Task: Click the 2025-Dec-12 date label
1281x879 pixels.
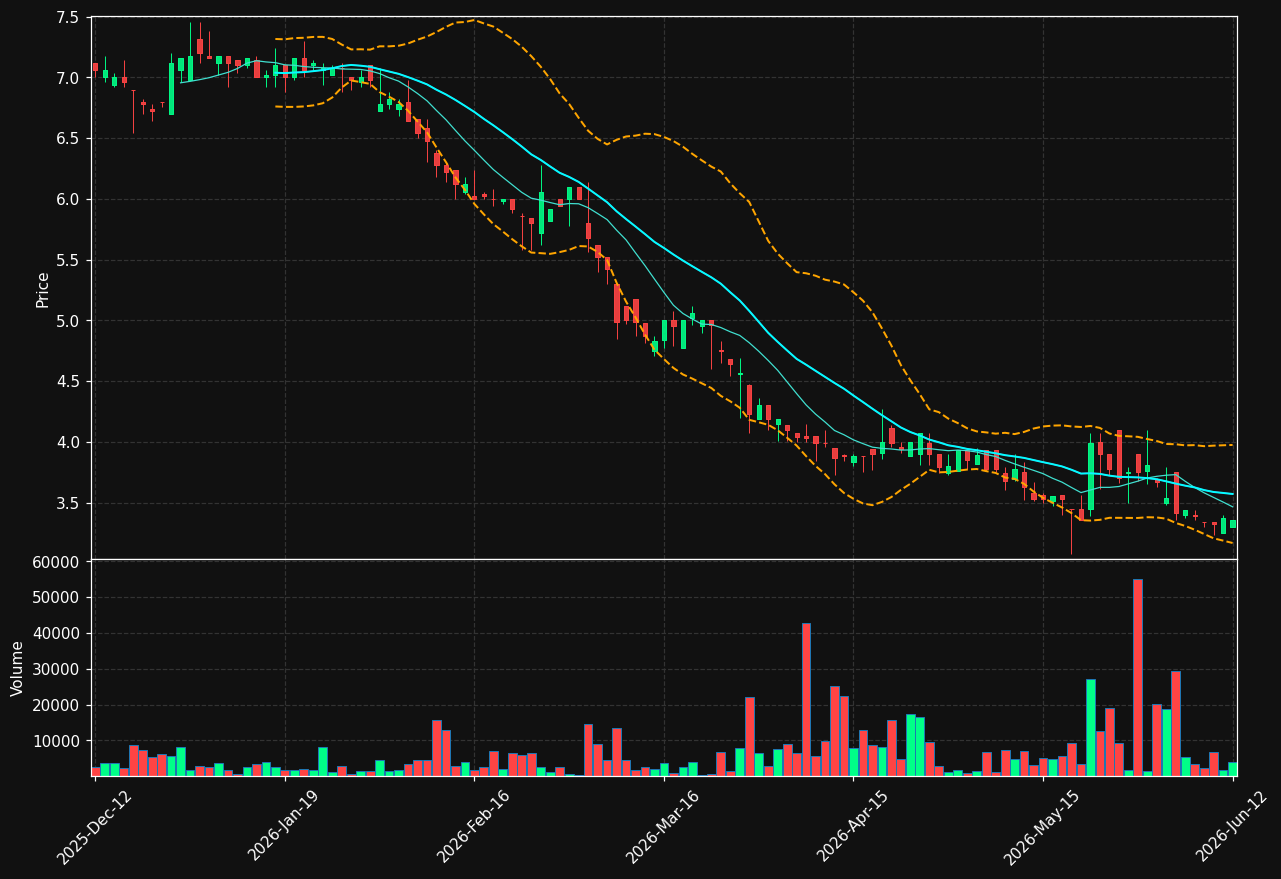Action: click(95, 827)
